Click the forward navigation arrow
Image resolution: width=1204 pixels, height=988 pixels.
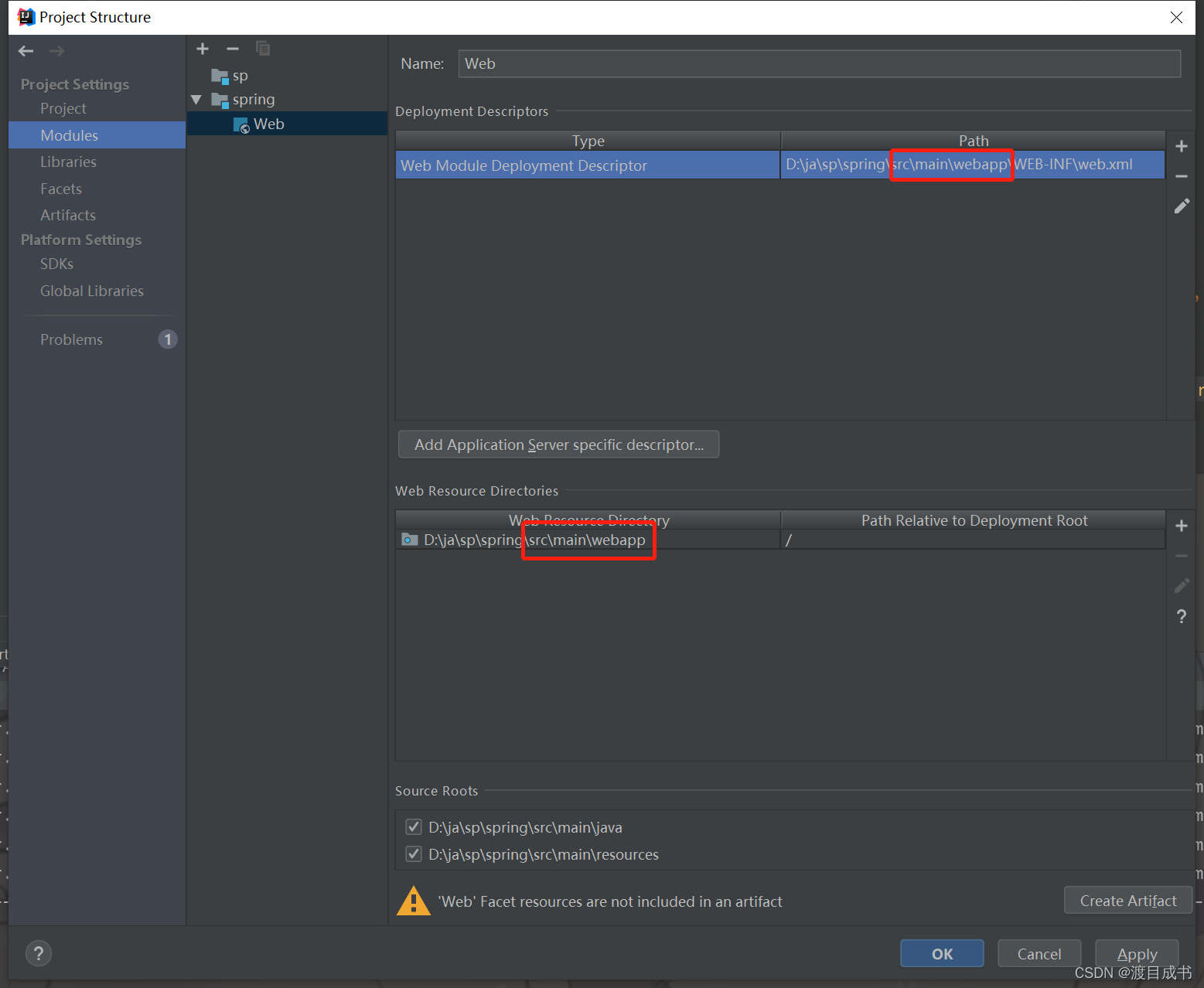click(56, 51)
